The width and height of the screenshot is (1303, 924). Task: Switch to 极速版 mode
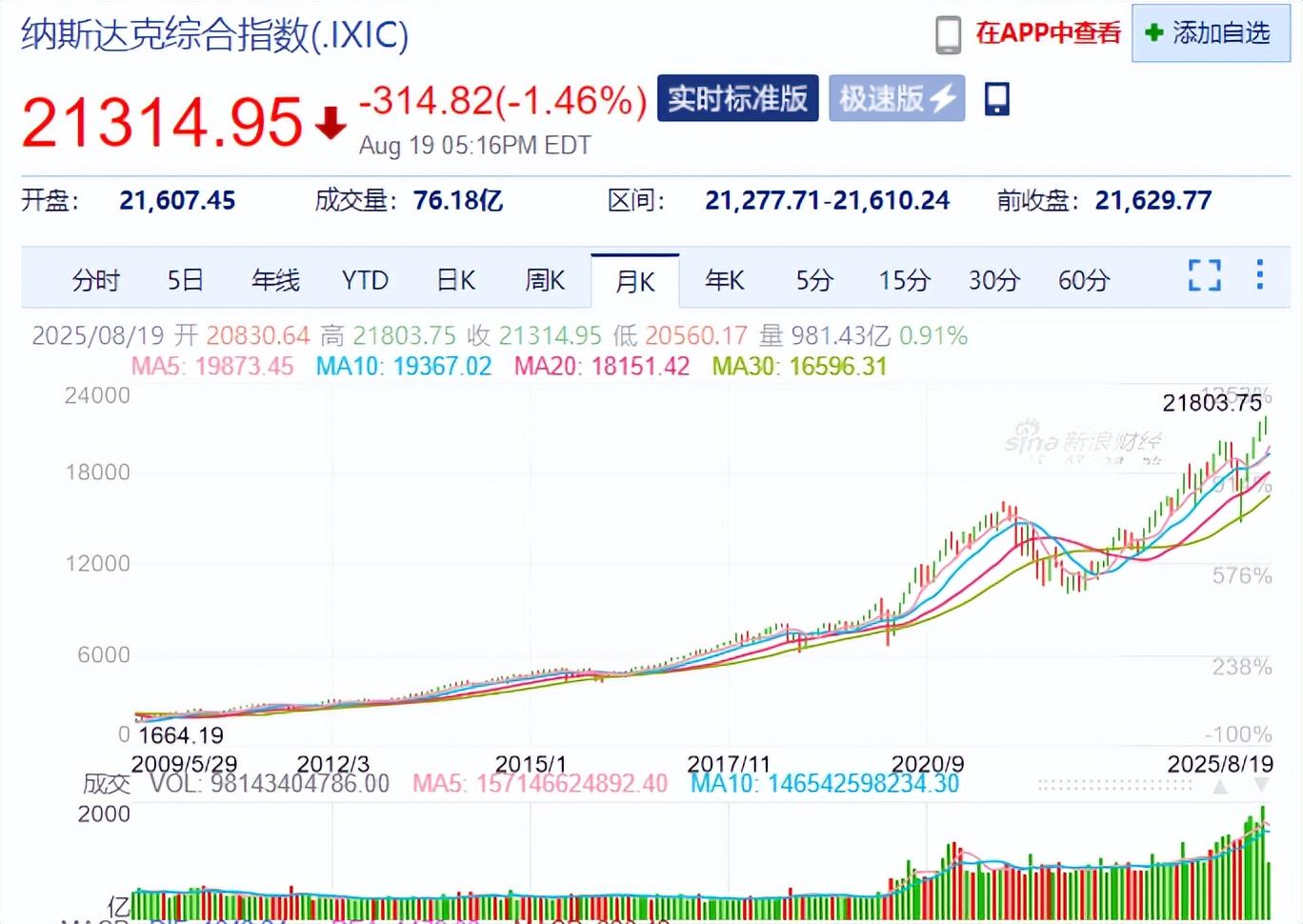(x=896, y=98)
